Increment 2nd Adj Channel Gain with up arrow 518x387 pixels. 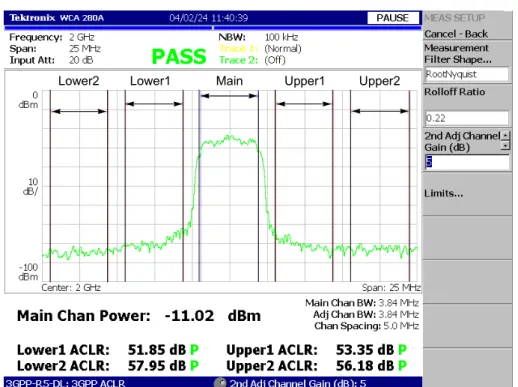click(506, 135)
